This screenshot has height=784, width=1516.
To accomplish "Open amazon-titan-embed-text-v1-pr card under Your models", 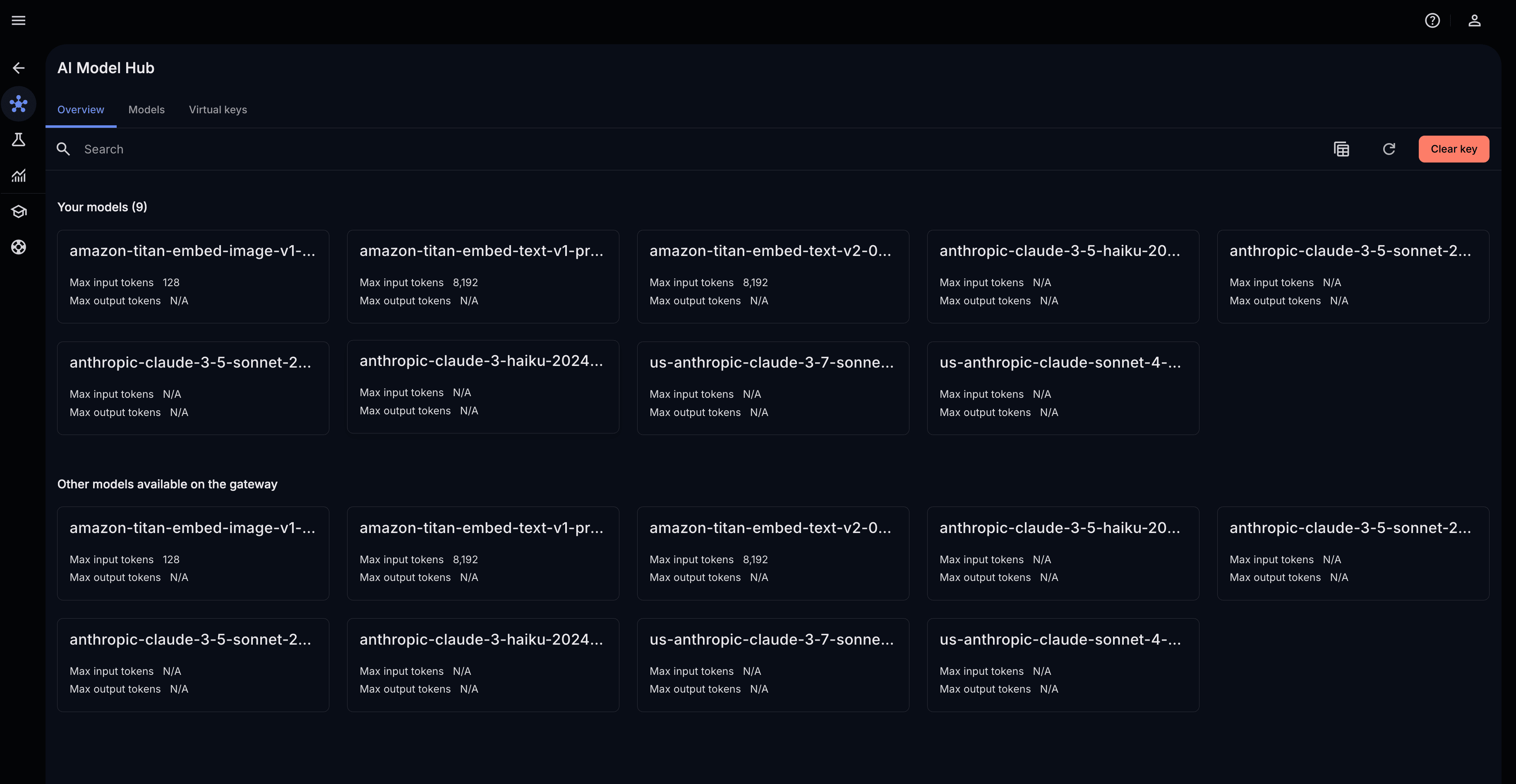I will click(483, 277).
